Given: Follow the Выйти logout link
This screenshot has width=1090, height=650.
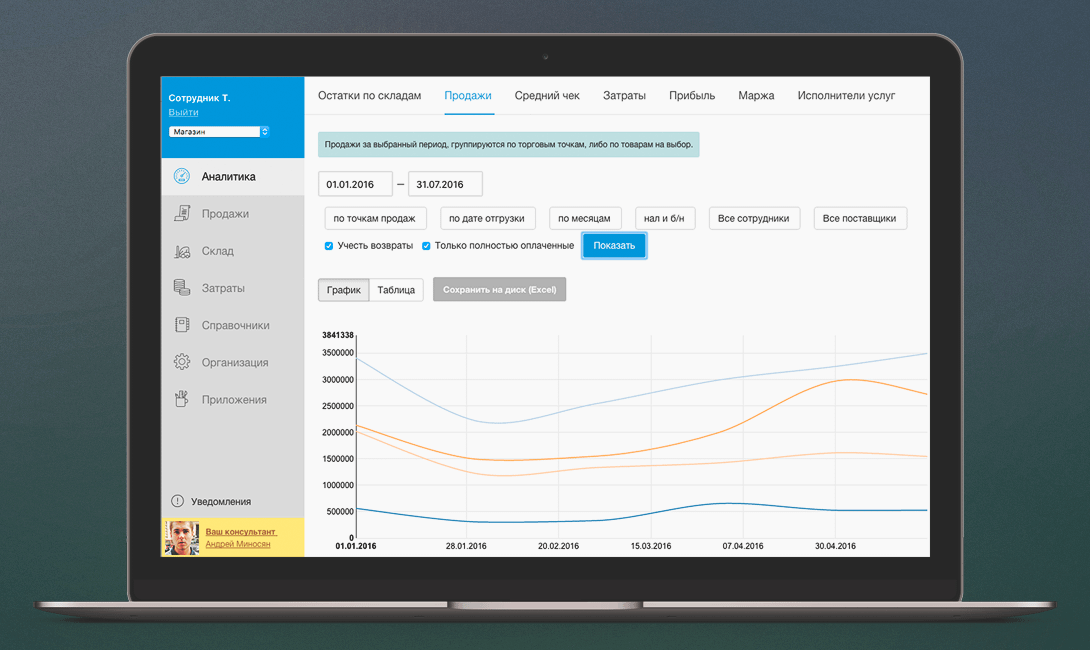Looking at the screenshot, I should click(184, 112).
